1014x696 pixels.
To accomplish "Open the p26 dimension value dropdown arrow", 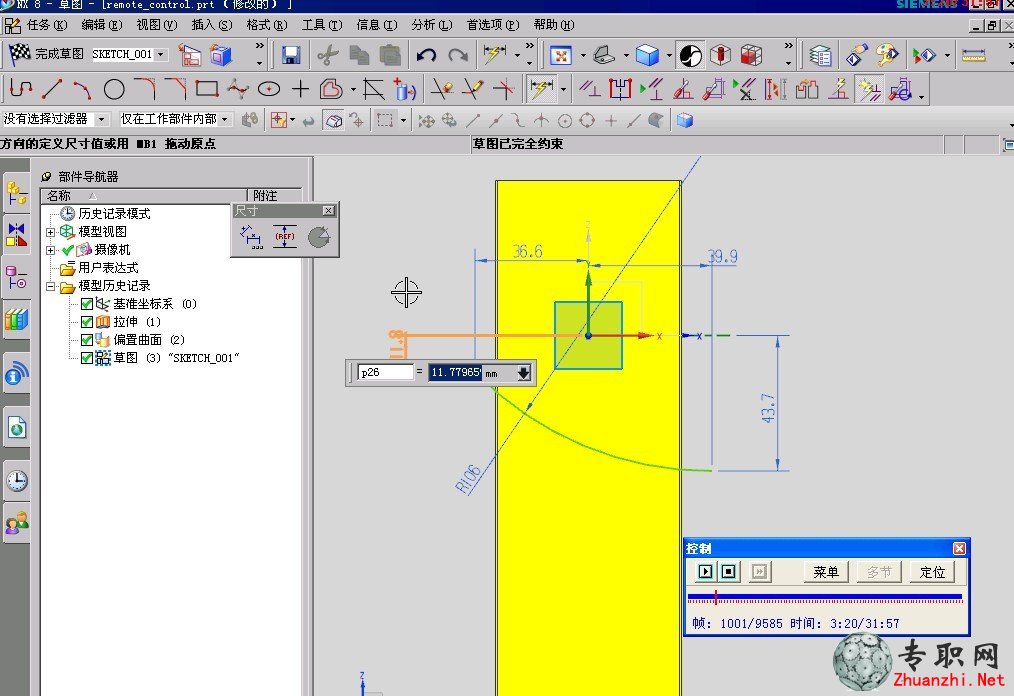I will (x=524, y=373).
